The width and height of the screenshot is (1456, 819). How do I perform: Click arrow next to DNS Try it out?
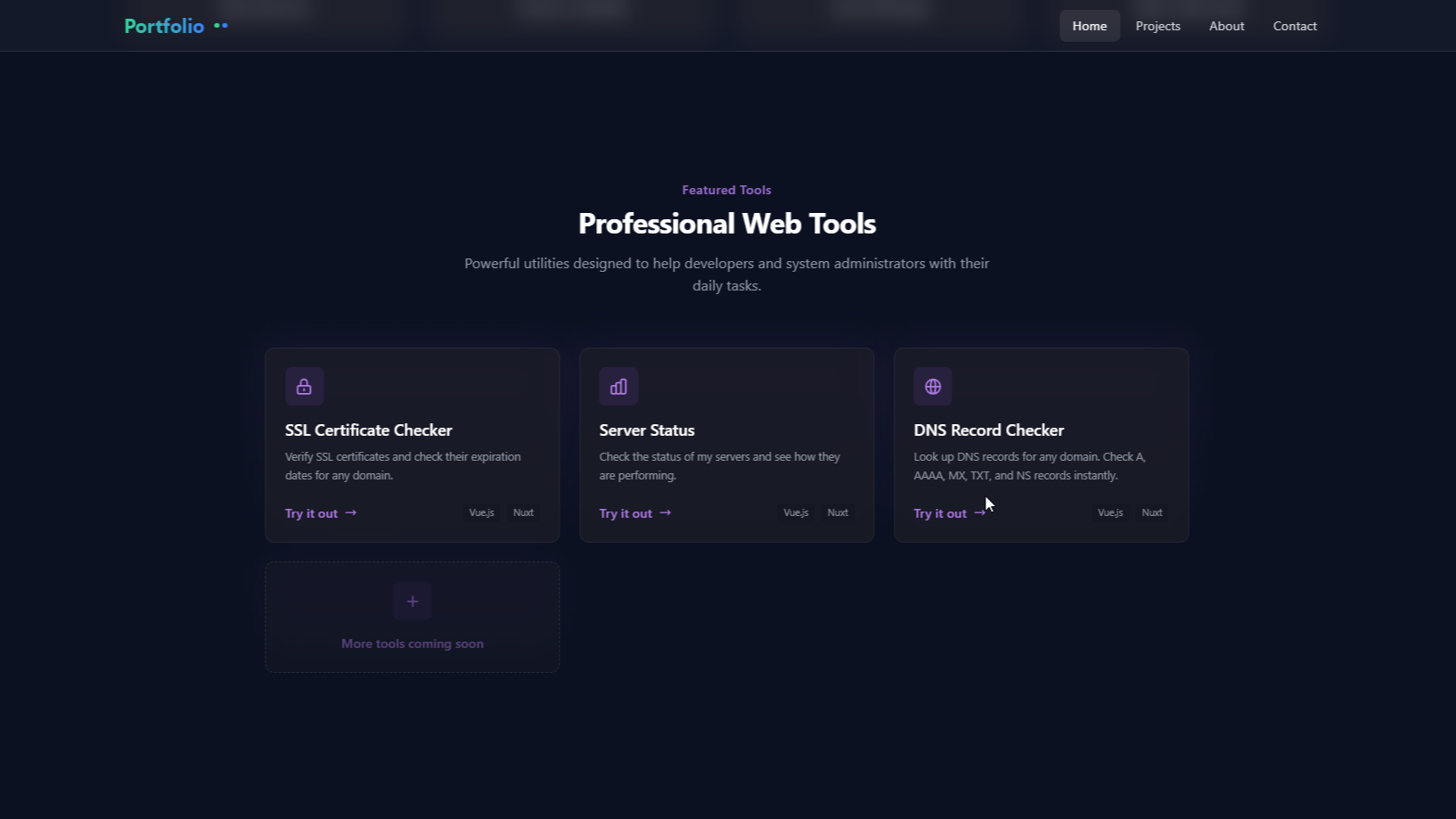978,513
